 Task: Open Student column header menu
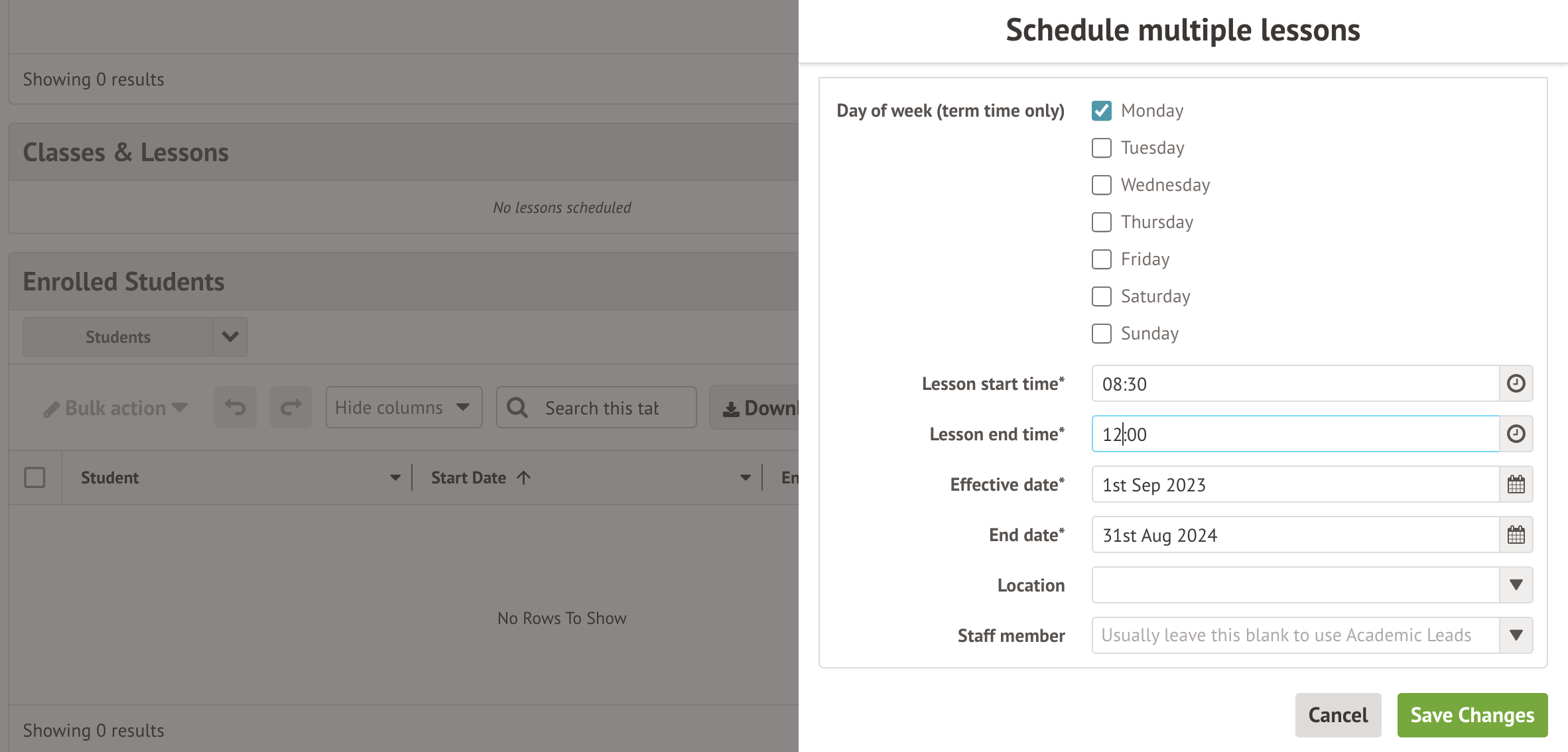coord(395,477)
